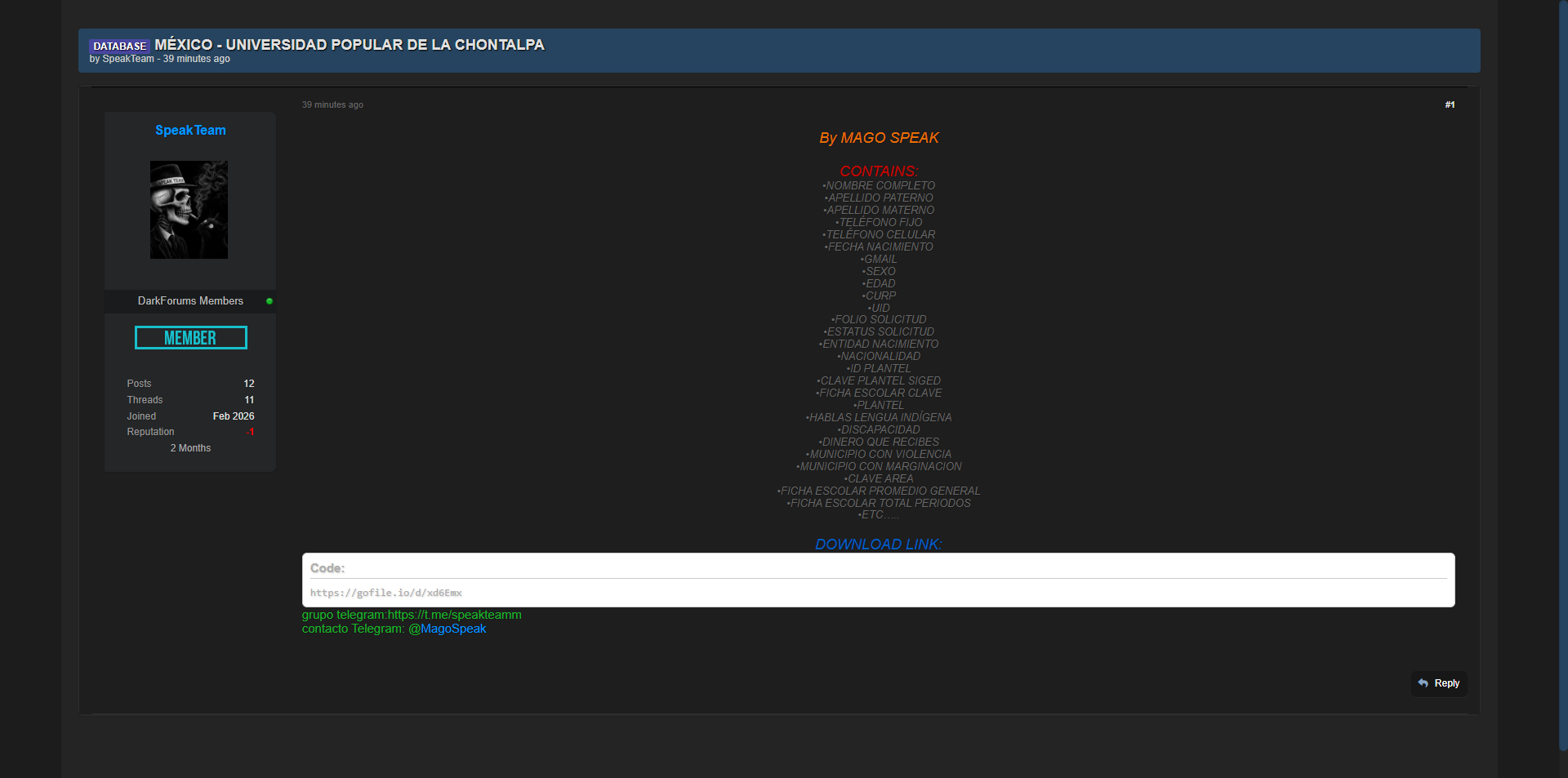1568x778 pixels.
Task: Click the Posts count 12
Action: pos(249,384)
